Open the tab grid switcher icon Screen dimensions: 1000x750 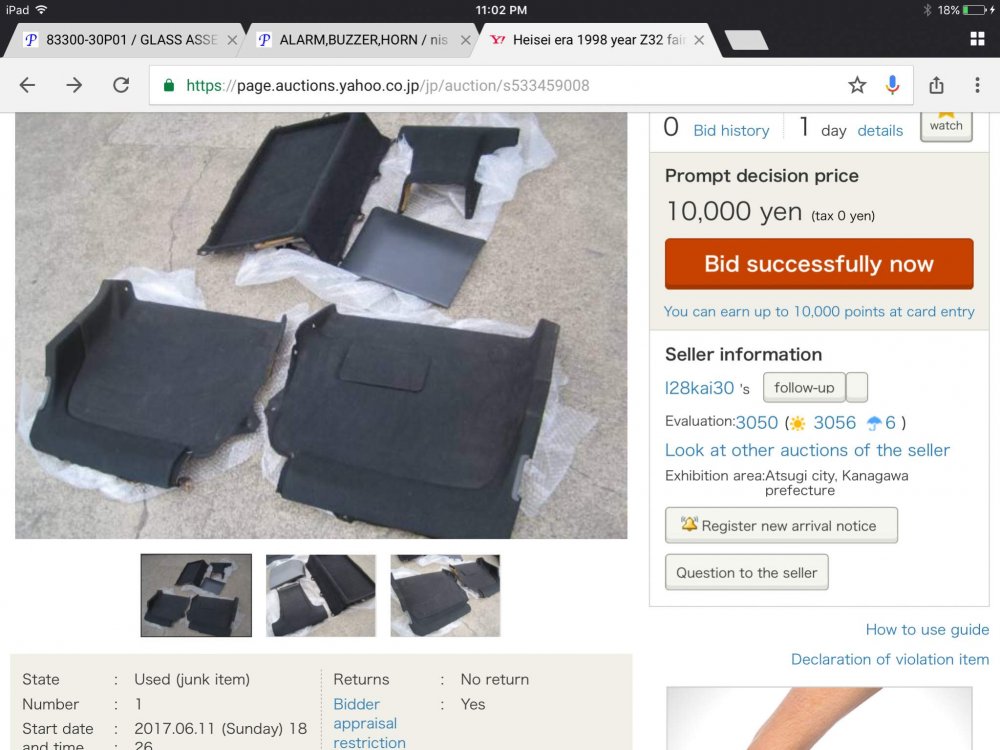point(977,40)
